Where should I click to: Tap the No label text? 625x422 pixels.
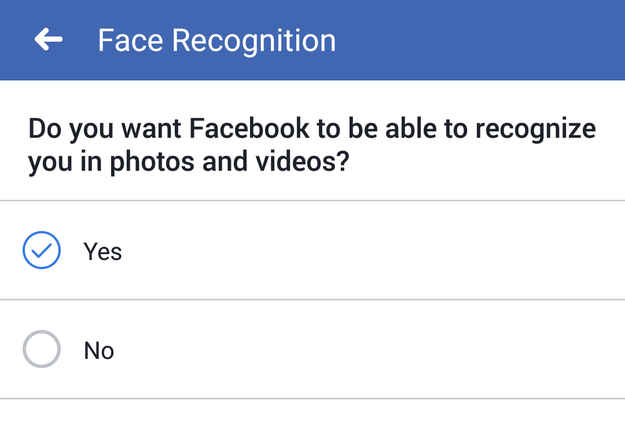pyautogui.click(x=99, y=351)
